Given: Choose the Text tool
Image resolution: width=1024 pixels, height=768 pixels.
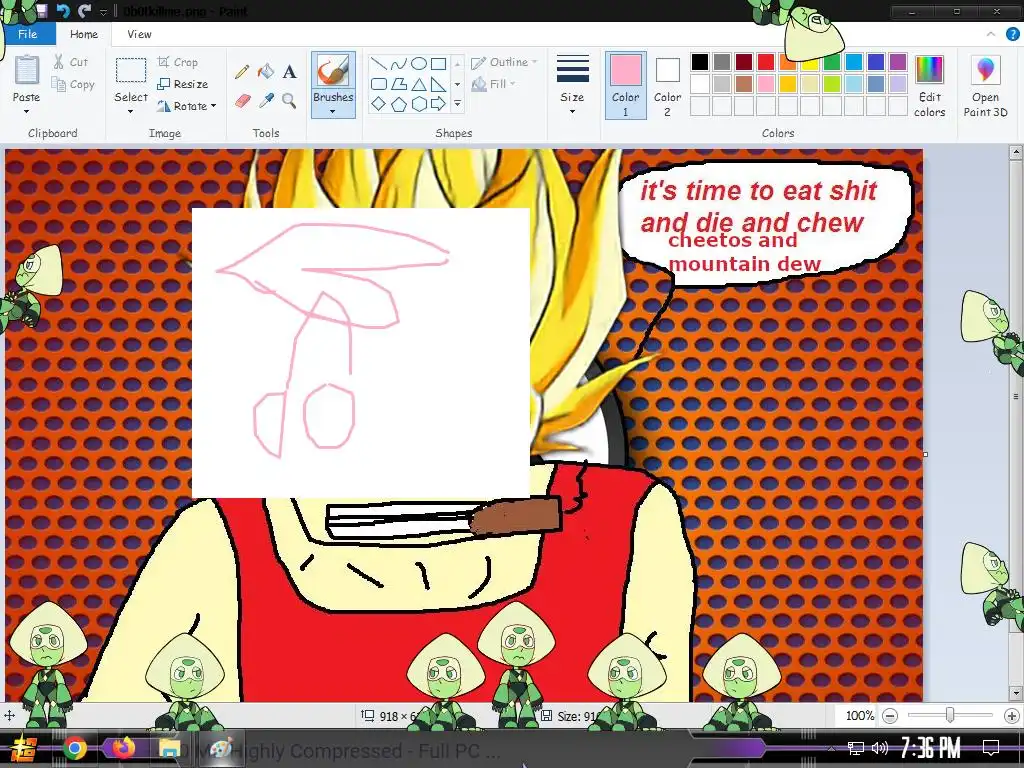Looking at the screenshot, I should (x=289, y=72).
